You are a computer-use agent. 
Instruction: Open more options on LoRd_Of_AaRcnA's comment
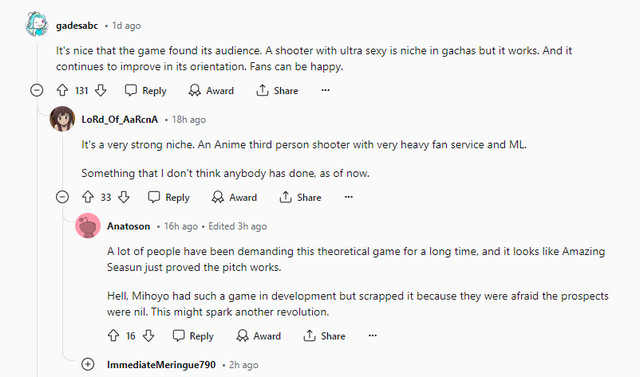[x=349, y=197]
